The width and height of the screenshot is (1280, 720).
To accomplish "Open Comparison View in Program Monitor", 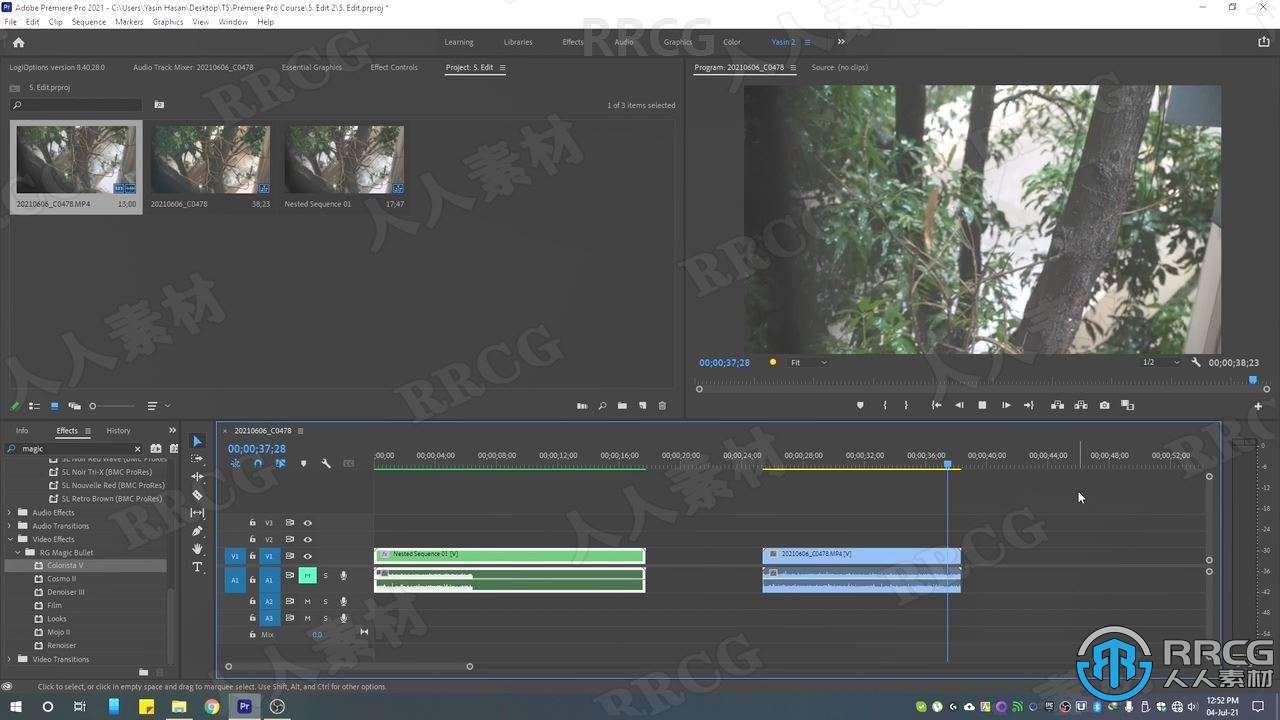I will click(x=1127, y=405).
